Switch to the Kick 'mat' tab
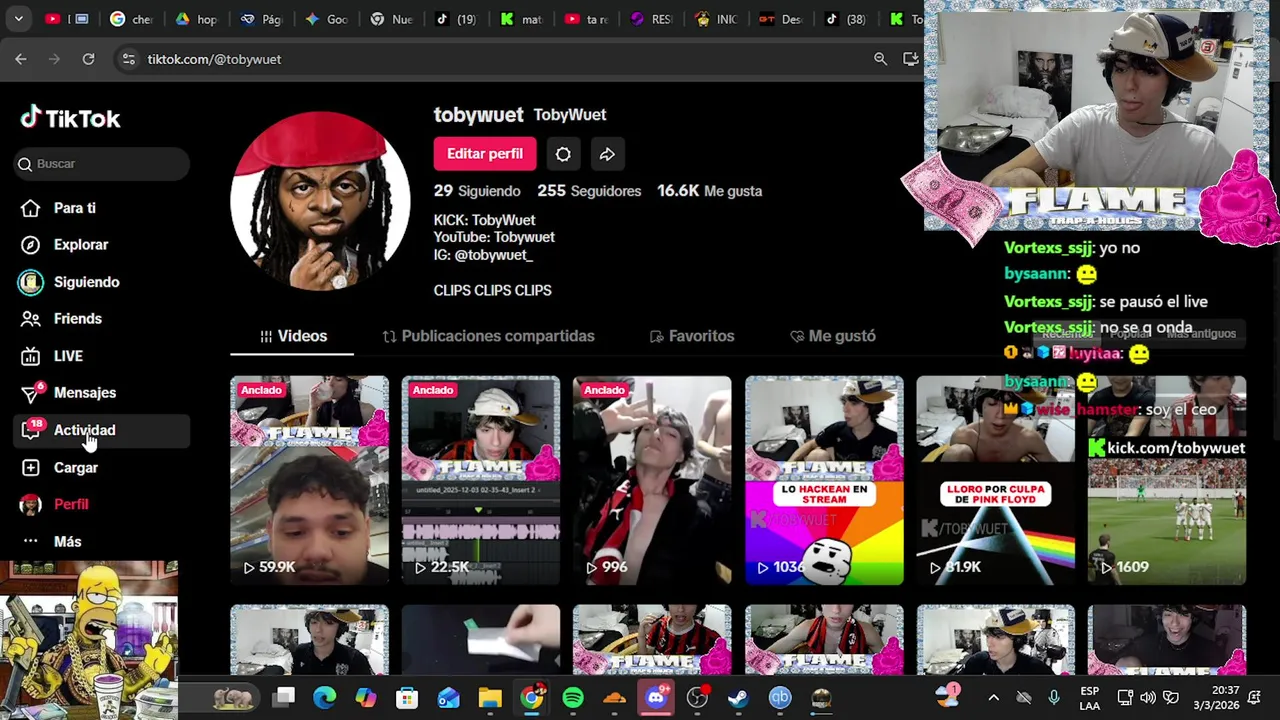This screenshot has height=720, width=1280. pos(521,19)
